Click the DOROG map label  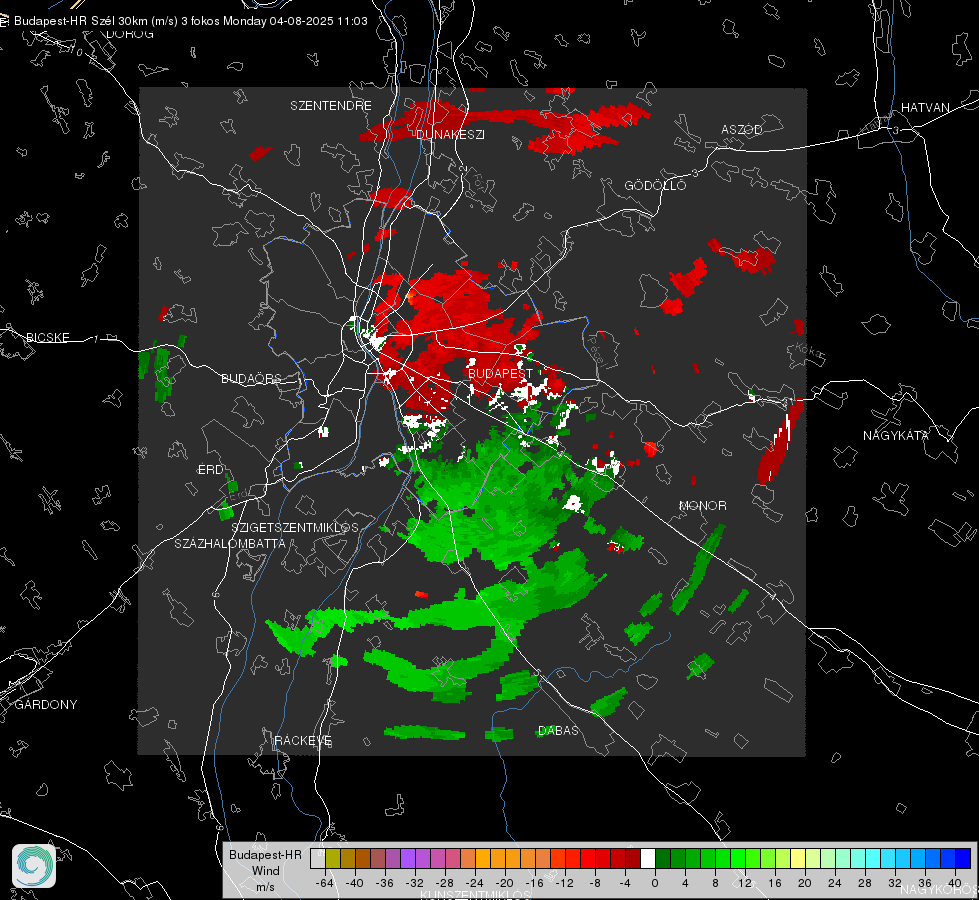[x=130, y=34]
